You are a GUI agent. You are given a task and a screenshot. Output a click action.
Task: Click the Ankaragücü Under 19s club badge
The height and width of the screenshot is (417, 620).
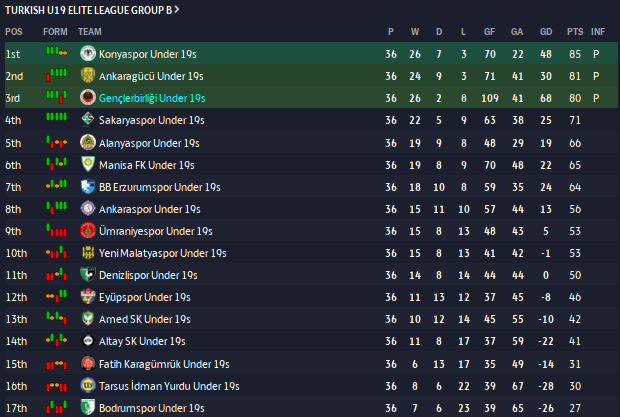click(x=88, y=76)
